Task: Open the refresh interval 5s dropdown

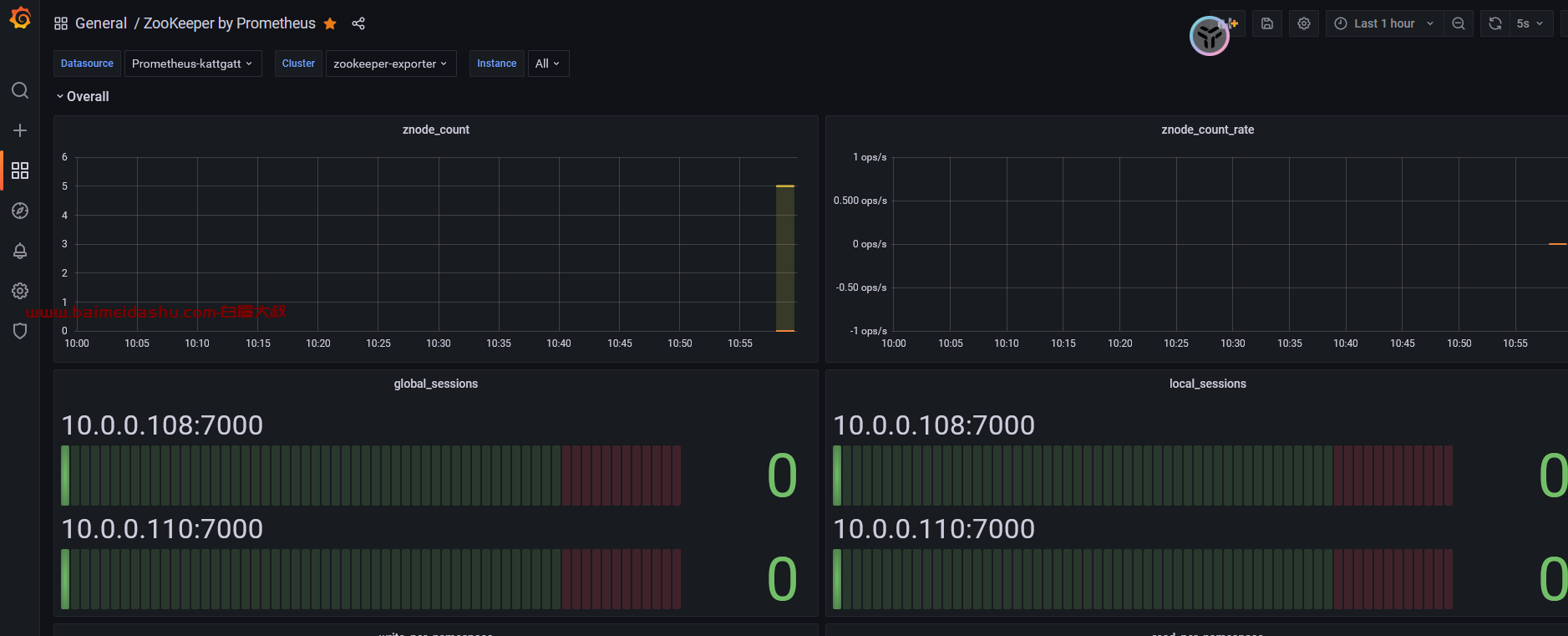Action: (1531, 23)
